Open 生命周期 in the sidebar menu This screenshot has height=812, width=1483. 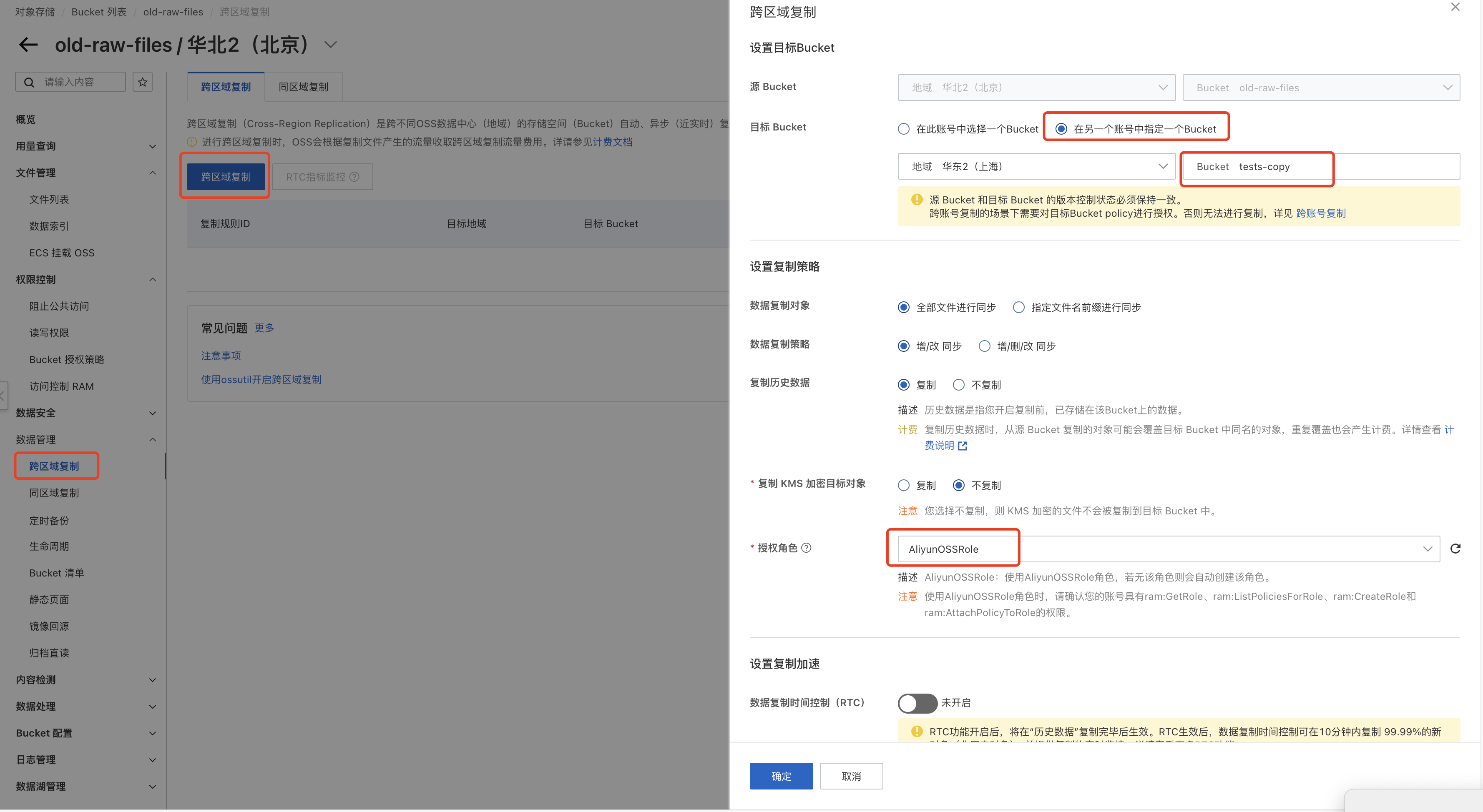tap(49, 546)
